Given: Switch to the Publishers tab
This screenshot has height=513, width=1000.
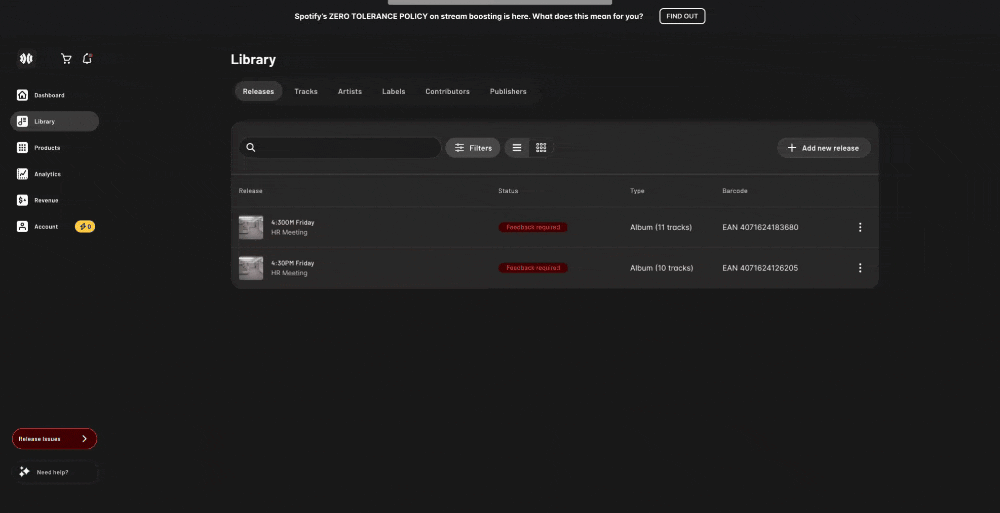Looking at the screenshot, I should (x=508, y=91).
